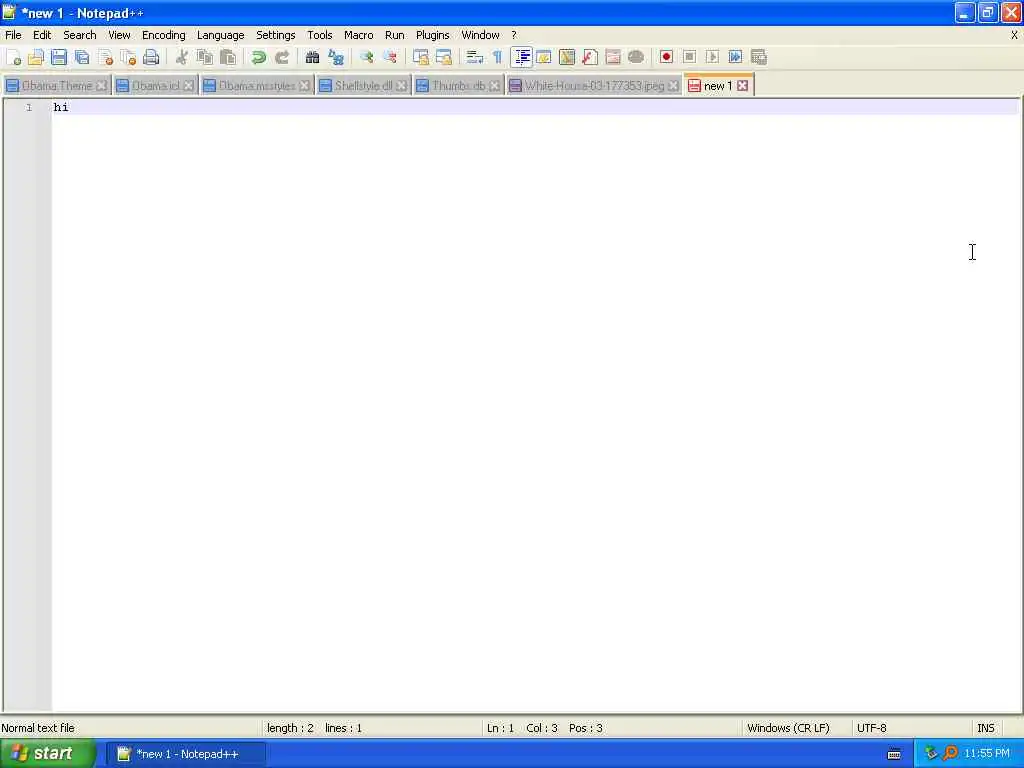Open the Search menu
1024x768 pixels.
point(80,35)
